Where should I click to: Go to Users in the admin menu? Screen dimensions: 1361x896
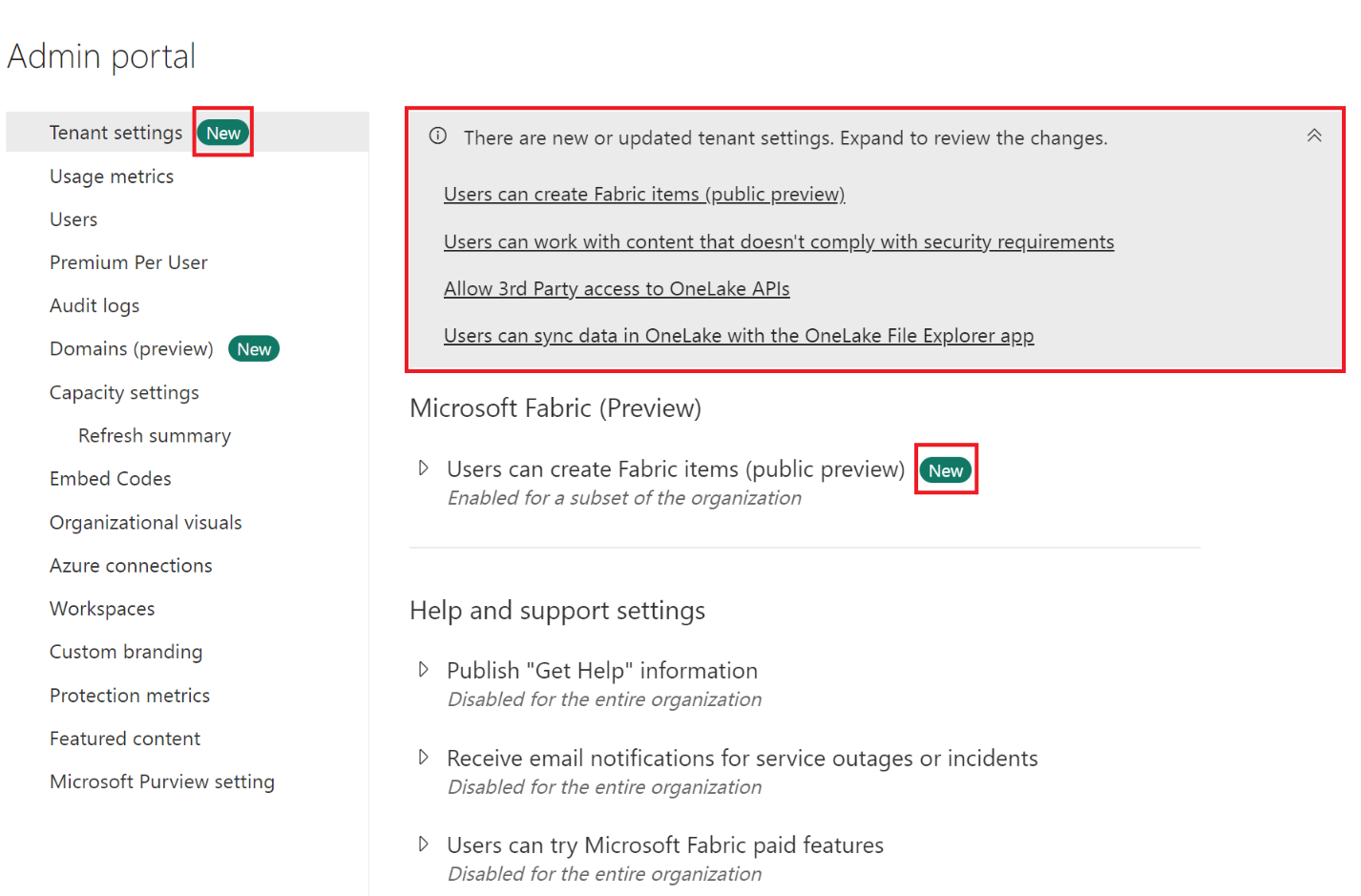pyautogui.click(x=73, y=219)
